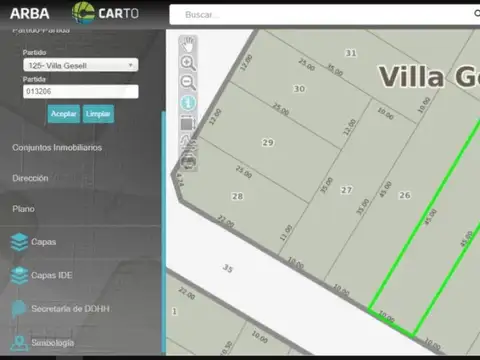
Task: Select the pan hand tool
Action: [x=188, y=44]
